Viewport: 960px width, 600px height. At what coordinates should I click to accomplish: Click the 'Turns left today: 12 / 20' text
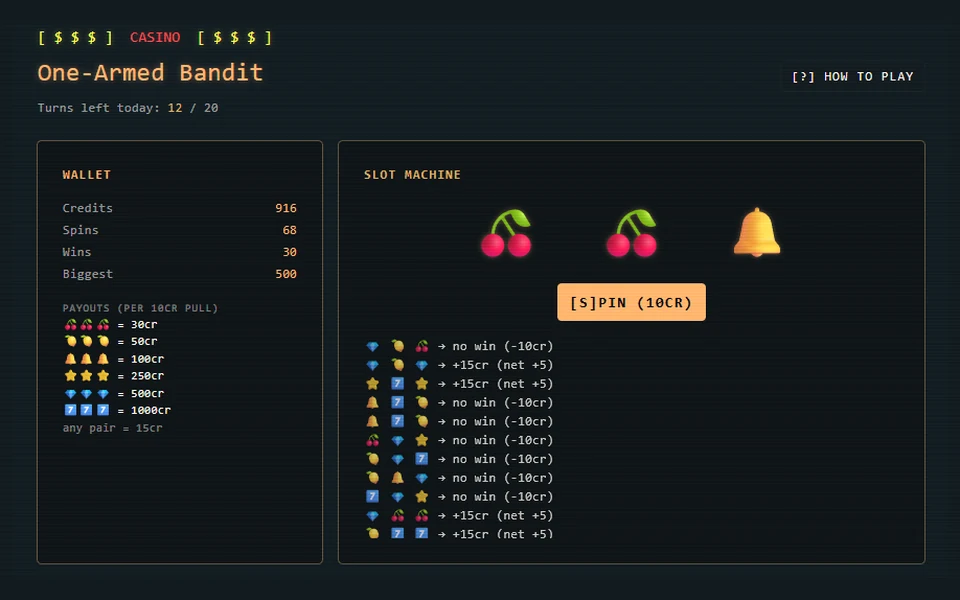click(x=128, y=108)
